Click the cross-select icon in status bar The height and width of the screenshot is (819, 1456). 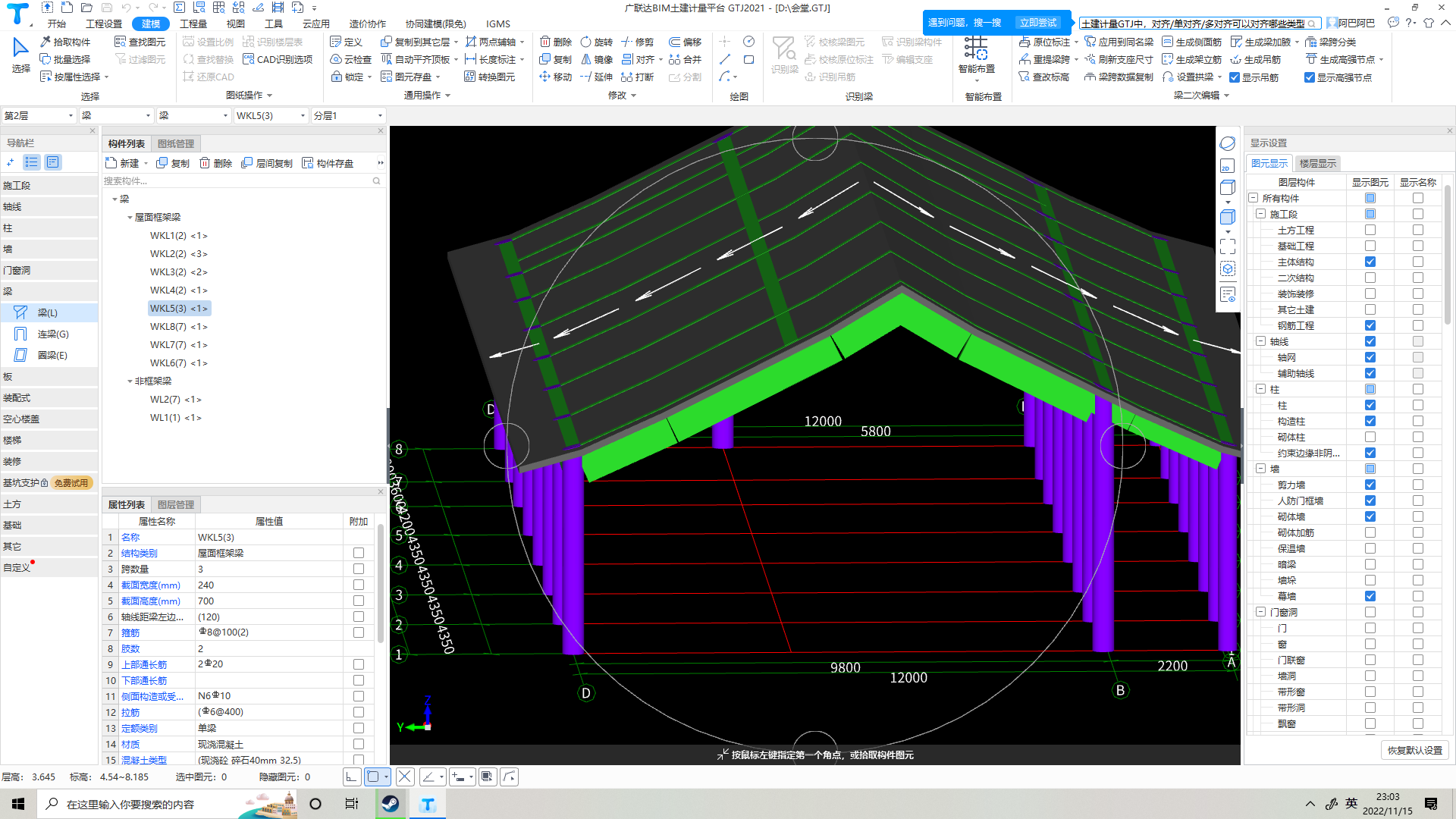tap(405, 777)
